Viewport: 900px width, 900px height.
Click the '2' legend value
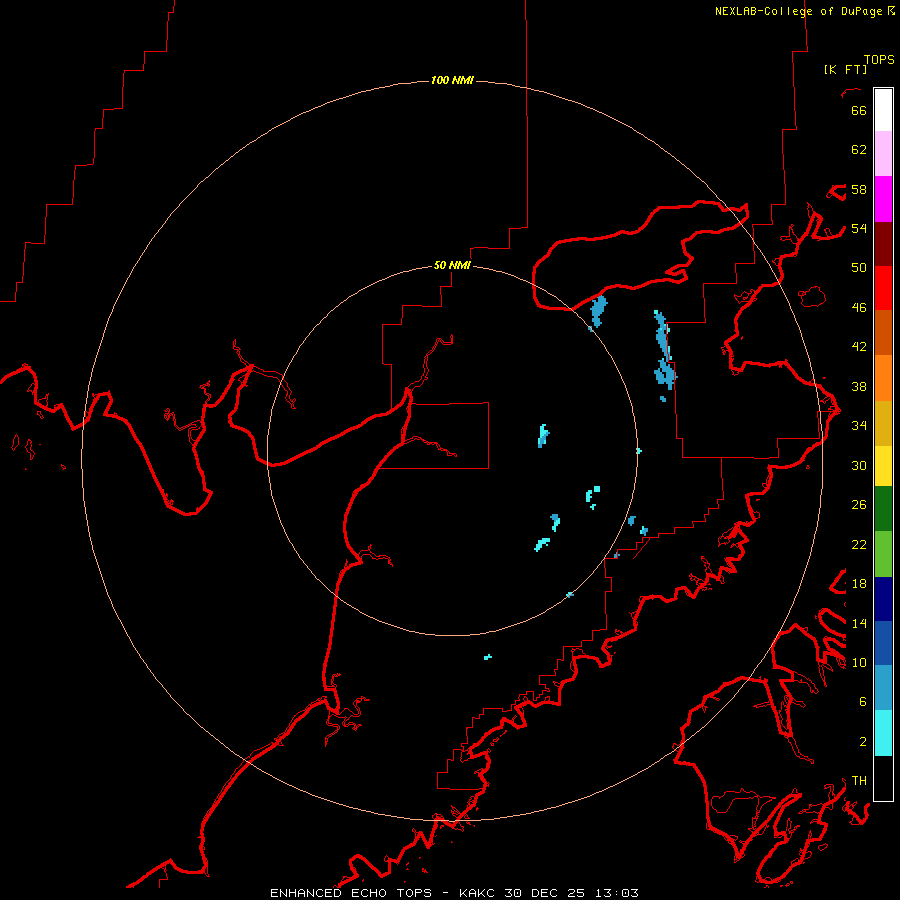863,742
